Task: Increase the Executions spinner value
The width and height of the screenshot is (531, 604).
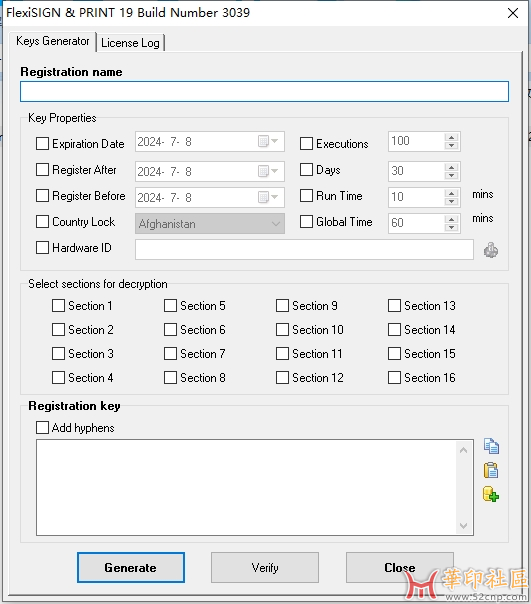Action: pos(451,137)
